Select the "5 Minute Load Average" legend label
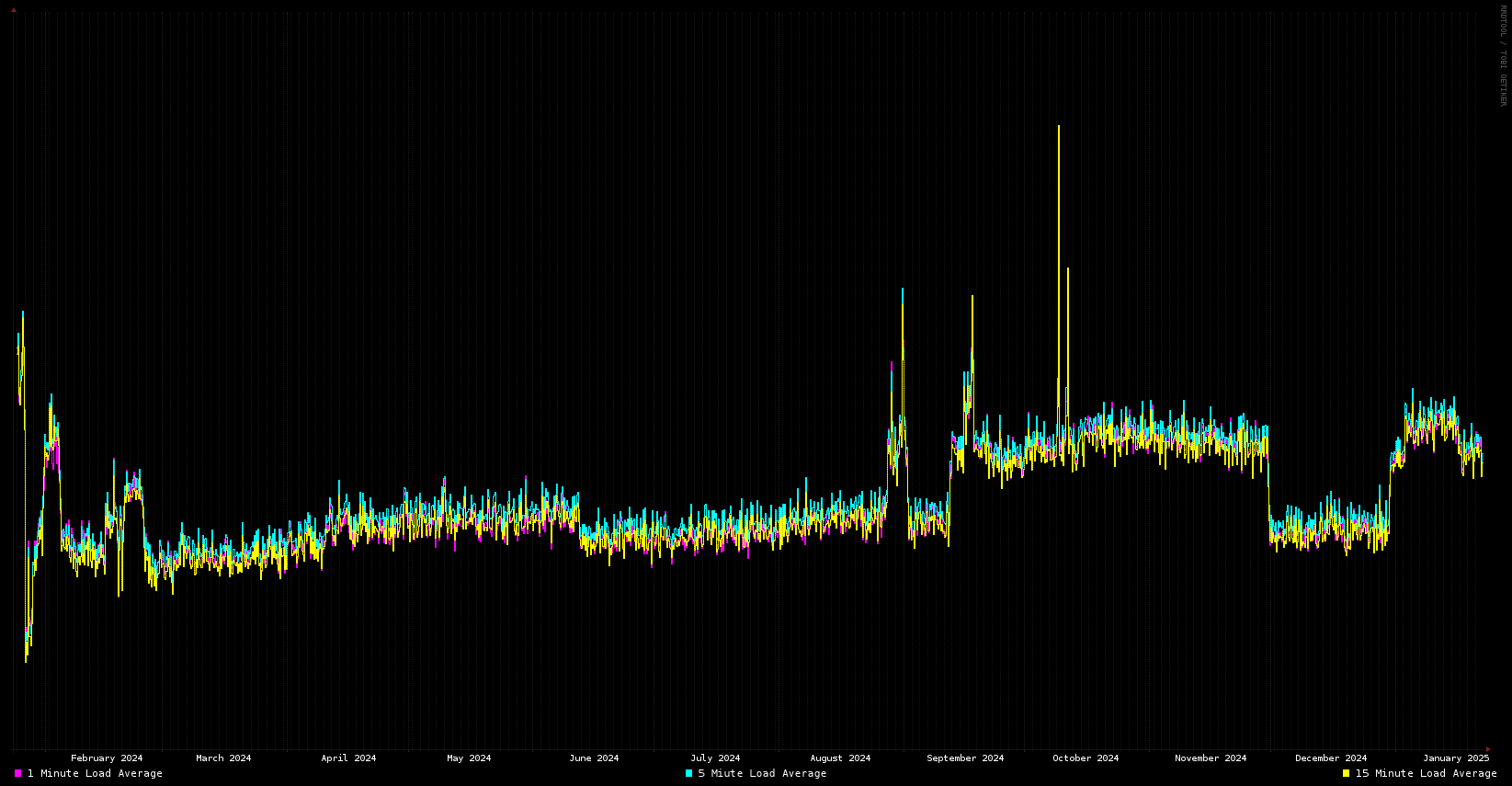1512x786 pixels. click(x=762, y=773)
